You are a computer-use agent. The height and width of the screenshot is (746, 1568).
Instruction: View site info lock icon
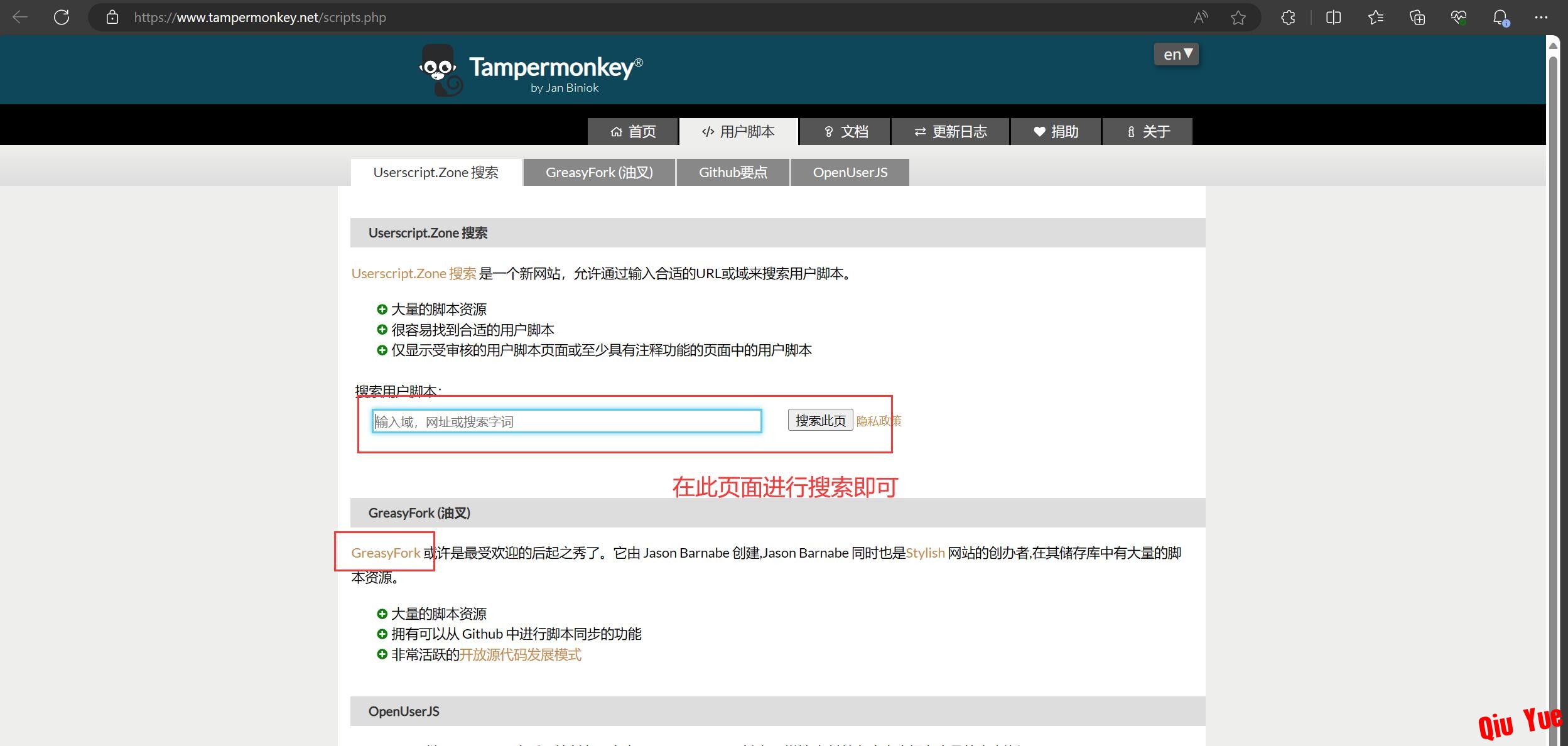pyautogui.click(x=112, y=17)
